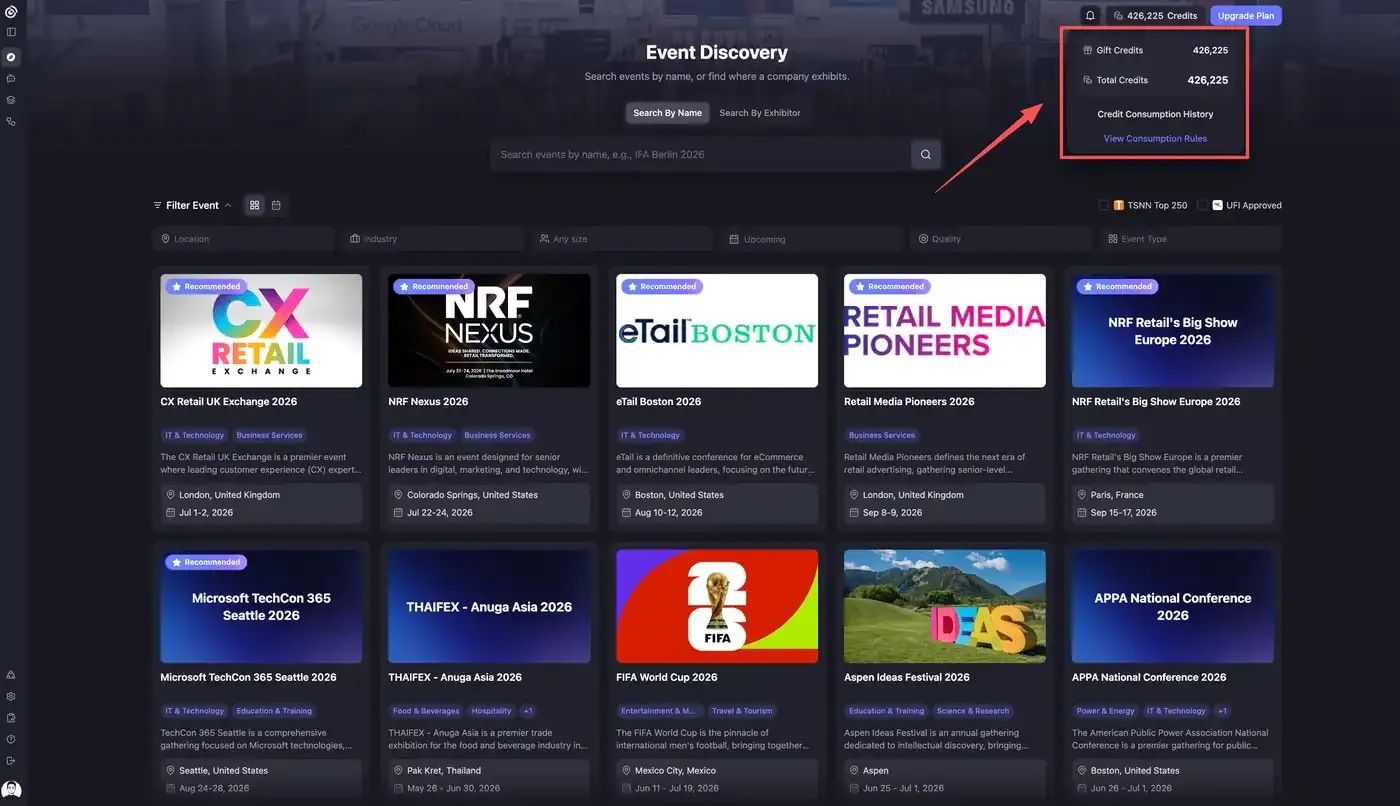Click Credit Consumption History entry
This screenshot has width=1400, height=806.
(x=1155, y=114)
